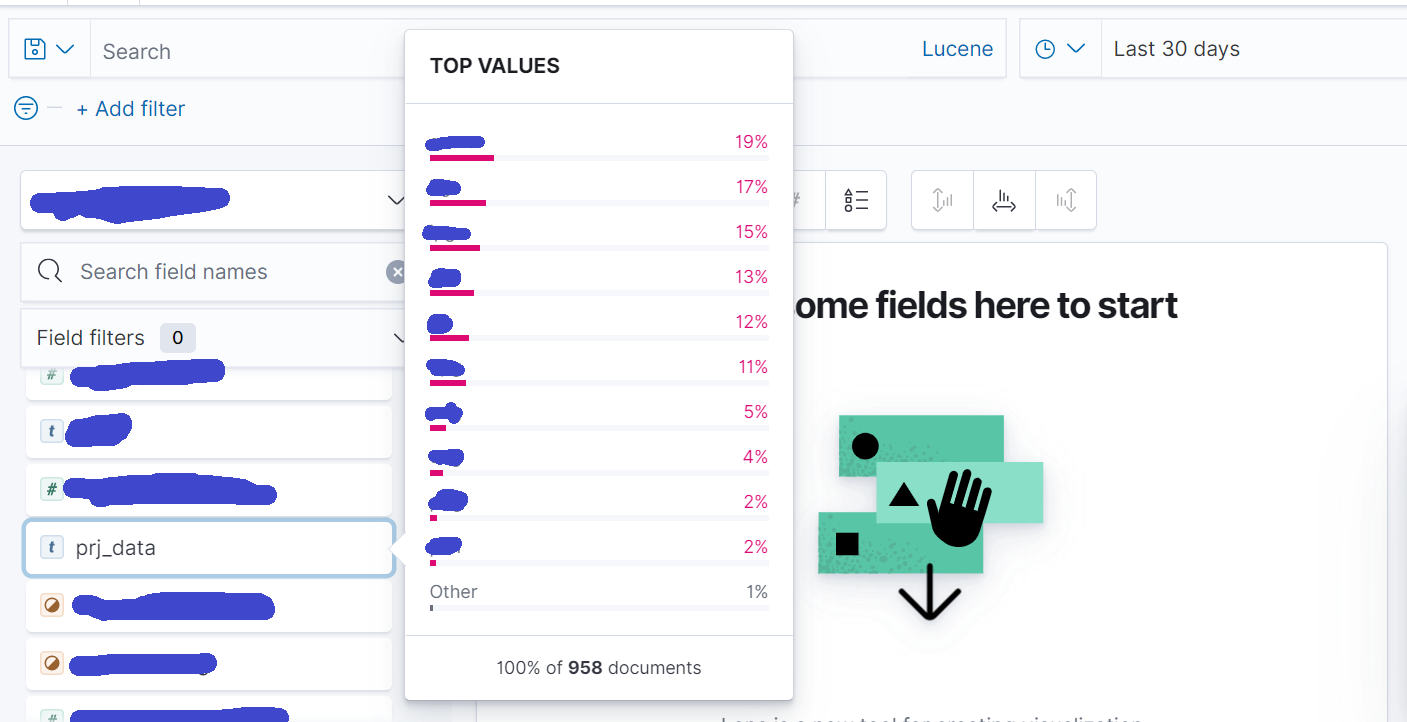Viewport: 1407px width, 722px height.
Task: Open the legend settings icon
Action: tap(856, 200)
